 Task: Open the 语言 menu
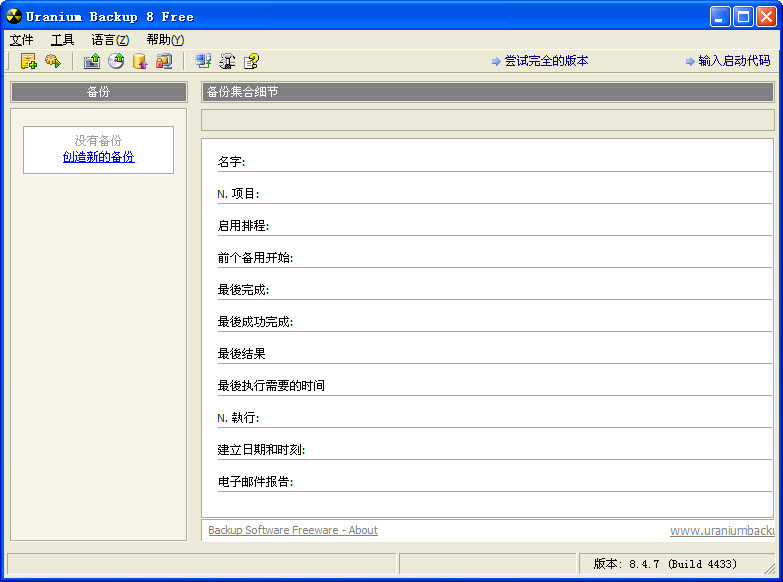point(110,40)
